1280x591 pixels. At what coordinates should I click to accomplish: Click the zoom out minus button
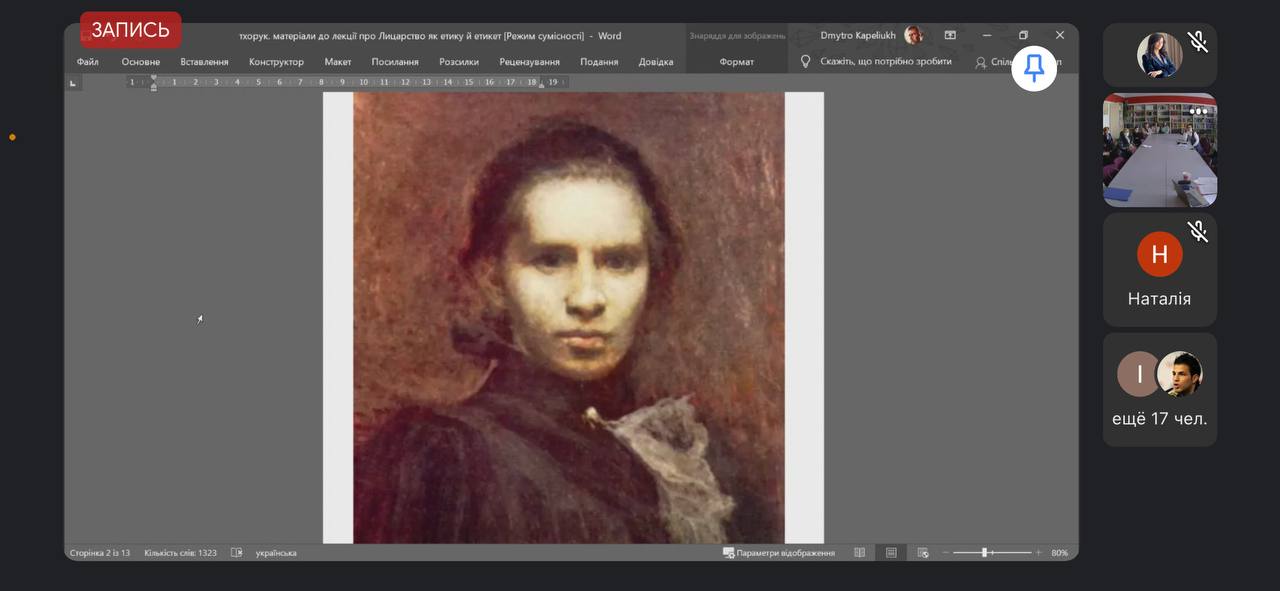(x=946, y=553)
